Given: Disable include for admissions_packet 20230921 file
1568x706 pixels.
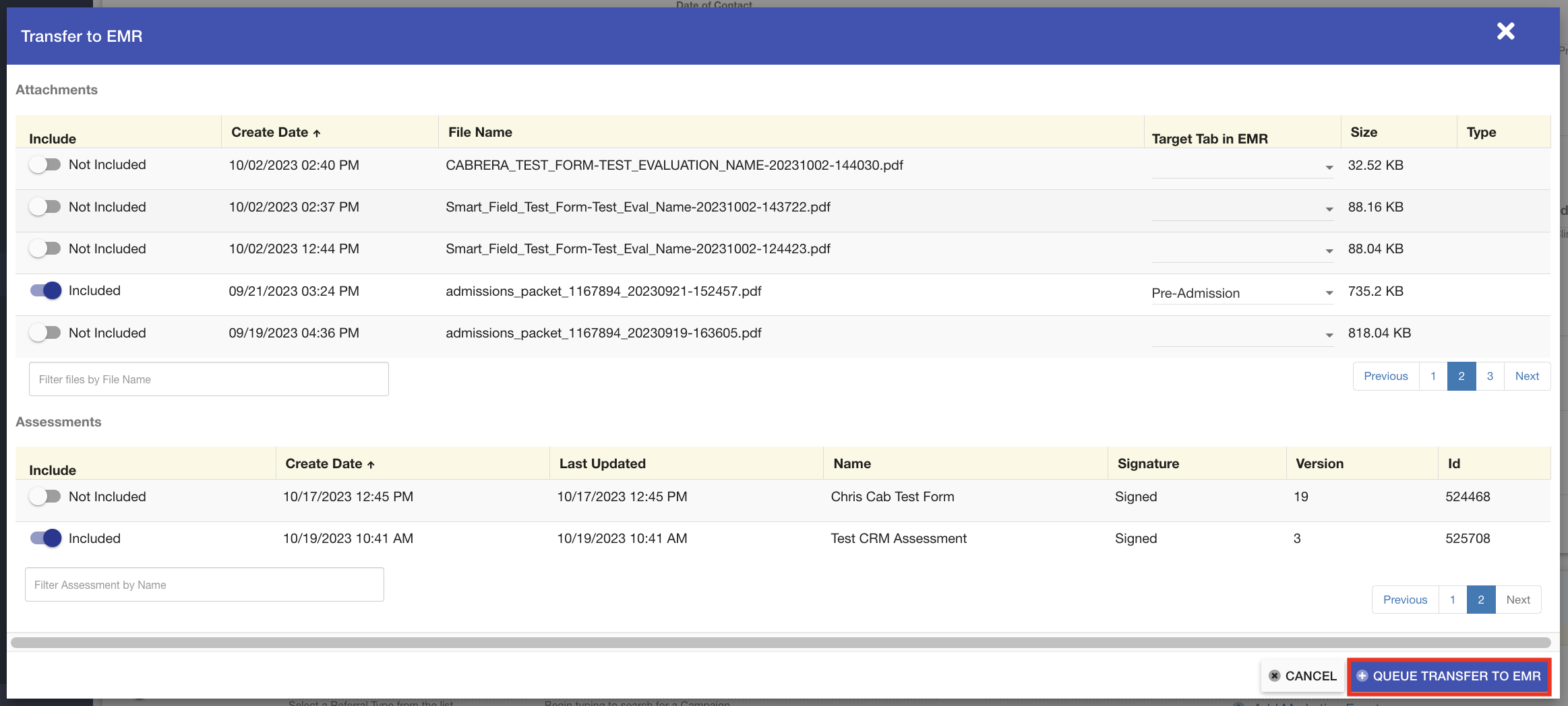Looking at the screenshot, I should point(45,291).
